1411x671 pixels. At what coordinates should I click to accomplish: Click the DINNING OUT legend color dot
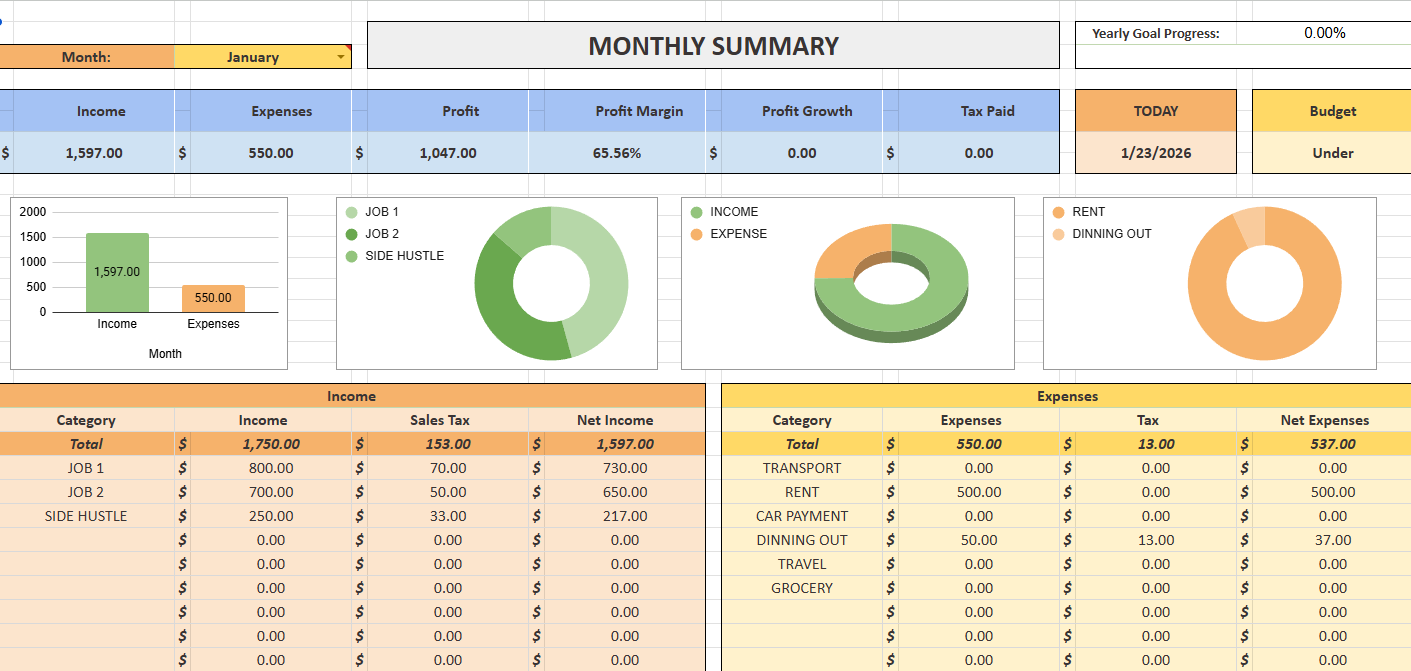pyautogui.click(x=1058, y=234)
